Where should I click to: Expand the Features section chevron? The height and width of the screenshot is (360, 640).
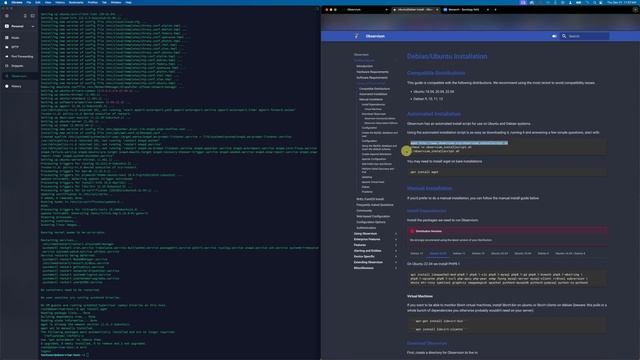click(396, 245)
